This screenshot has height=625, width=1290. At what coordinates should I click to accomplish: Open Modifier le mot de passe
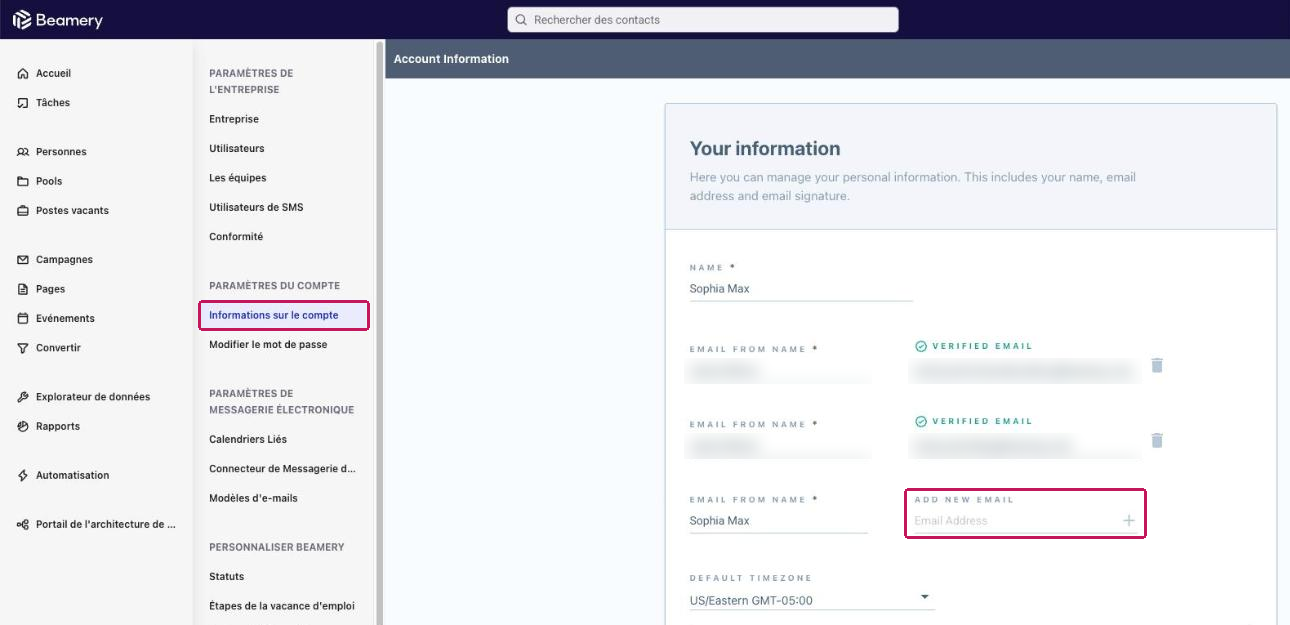tap(268, 345)
